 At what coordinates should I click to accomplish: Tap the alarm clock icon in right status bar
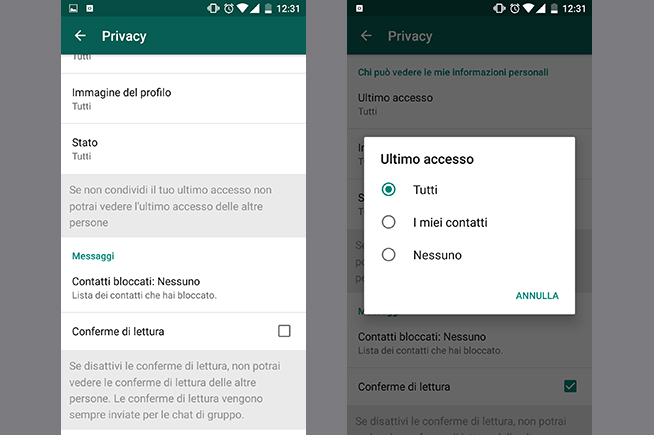(x=515, y=8)
